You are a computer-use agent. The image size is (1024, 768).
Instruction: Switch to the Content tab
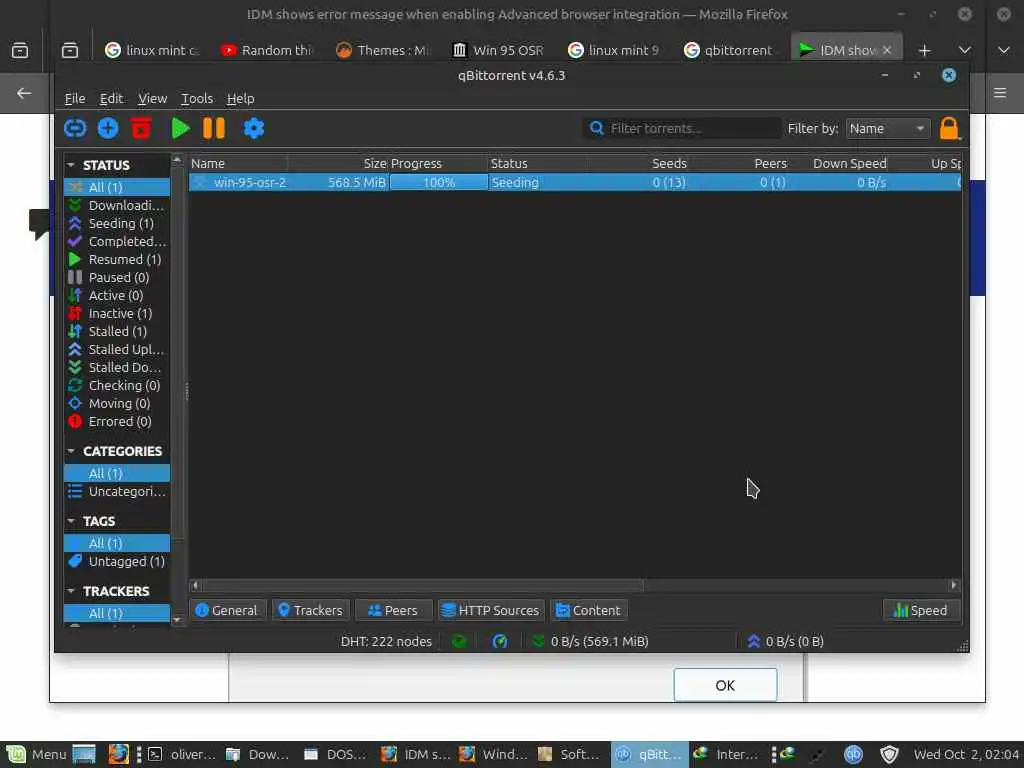point(588,610)
